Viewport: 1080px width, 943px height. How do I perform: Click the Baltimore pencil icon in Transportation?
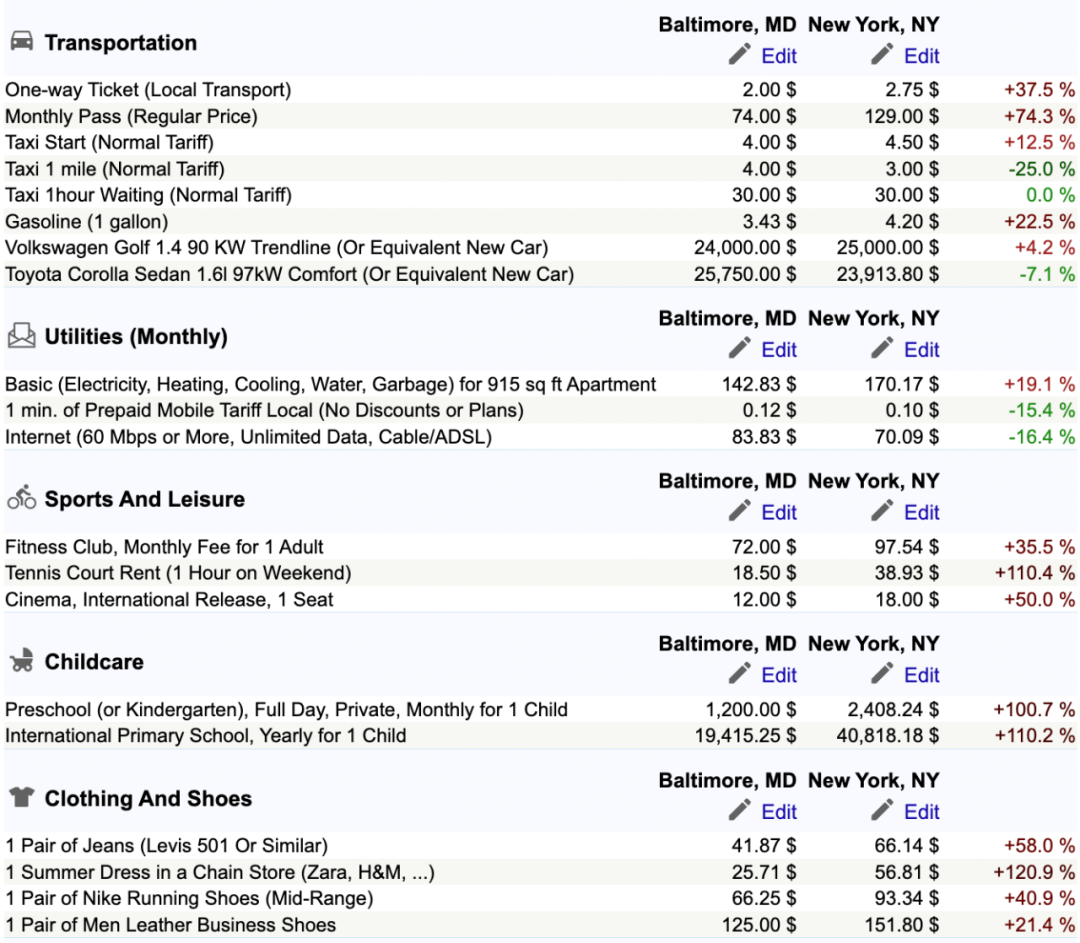[x=740, y=54]
